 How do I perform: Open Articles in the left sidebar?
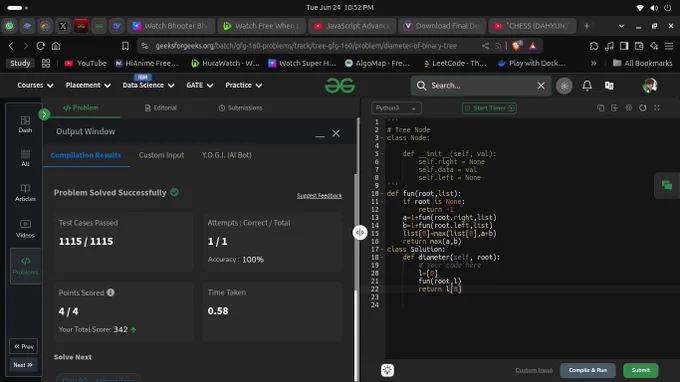coord(25,193)
